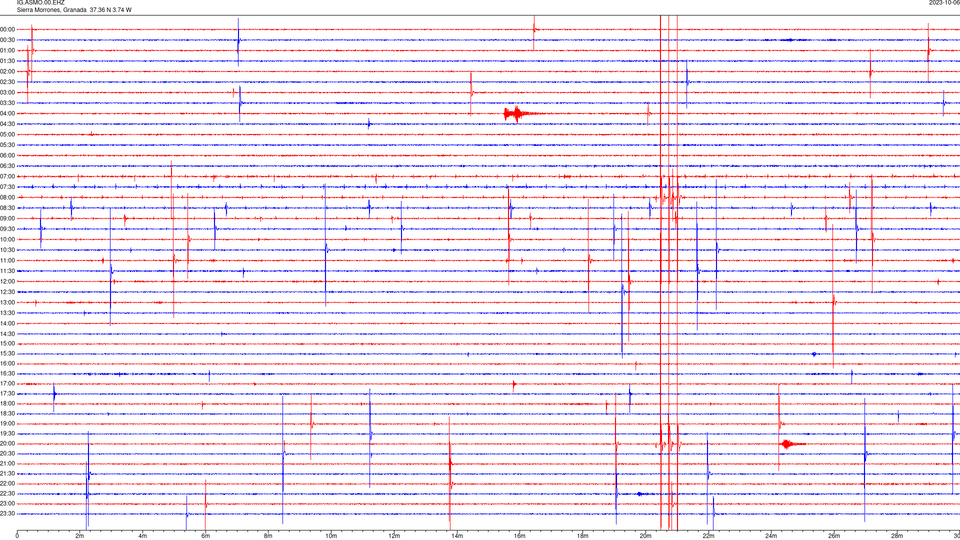Select the 04:30 time row label
Screen dimensions: 960x540
coord(7,124)
